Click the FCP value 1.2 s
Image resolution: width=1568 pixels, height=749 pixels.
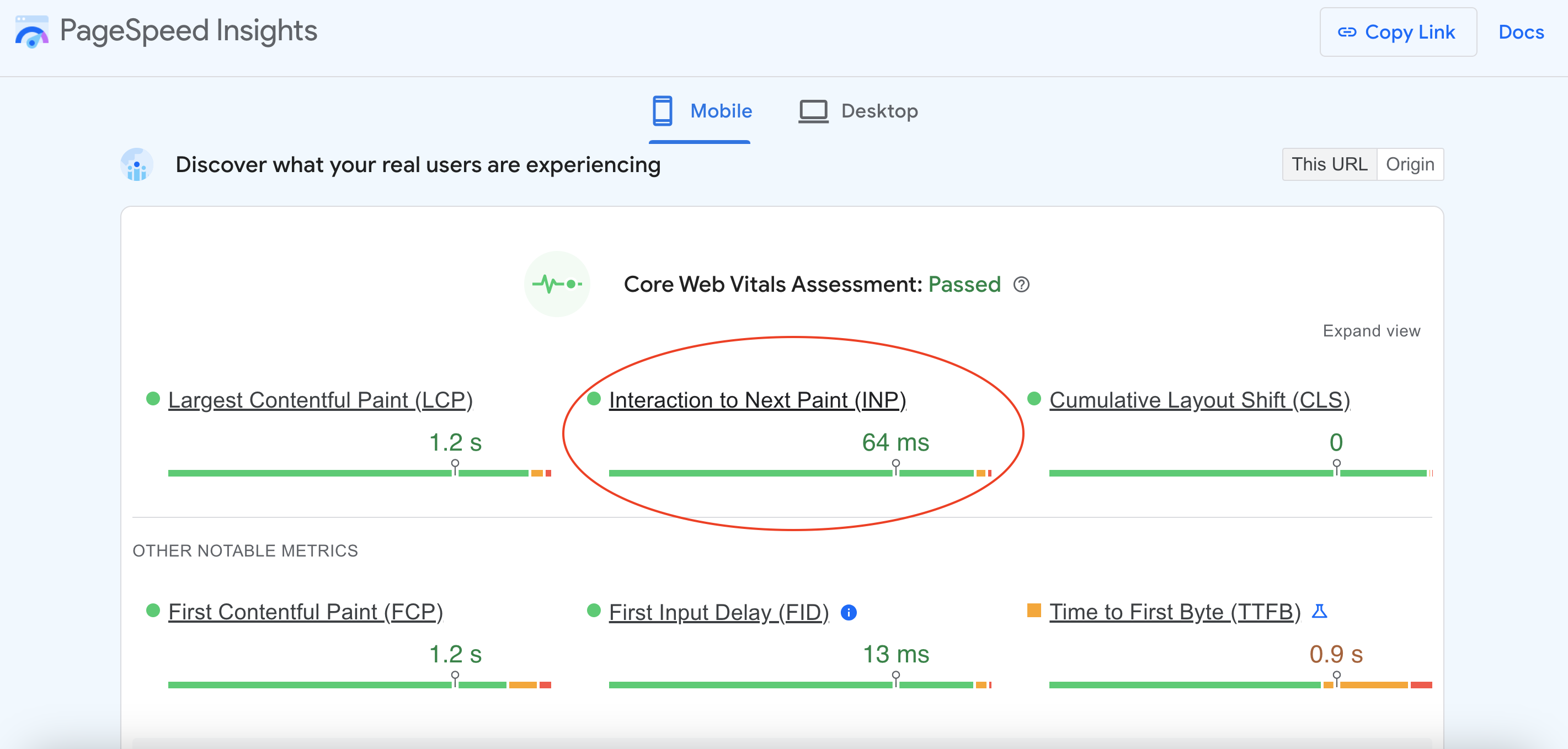[x=455, y=654]
